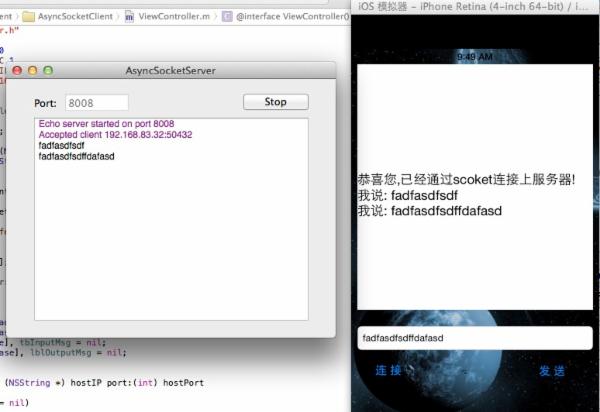Click 'Accepted client 192.168.83.32:50432' log line

[115, 135]
